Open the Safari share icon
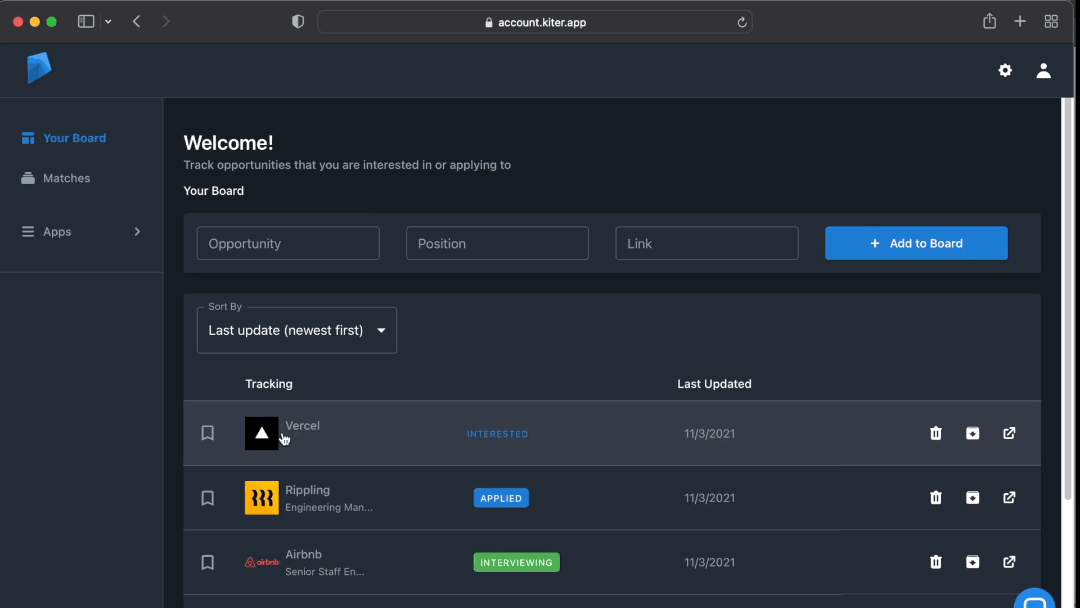 pos(989,21)
